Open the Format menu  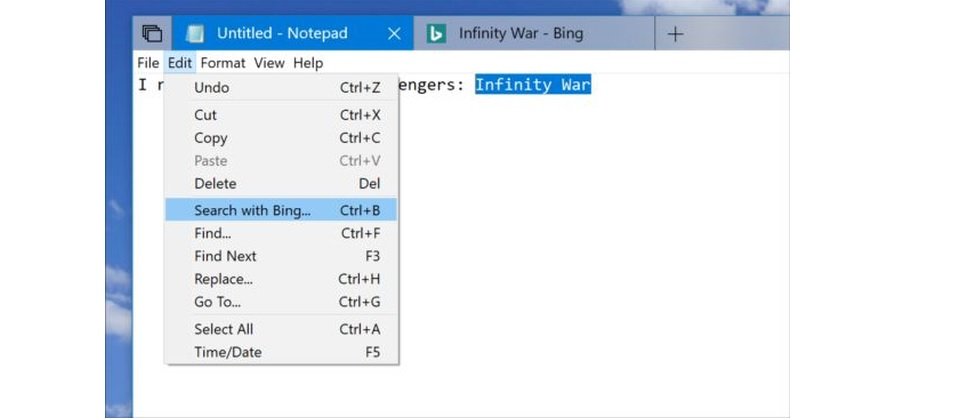coord(223,63)
